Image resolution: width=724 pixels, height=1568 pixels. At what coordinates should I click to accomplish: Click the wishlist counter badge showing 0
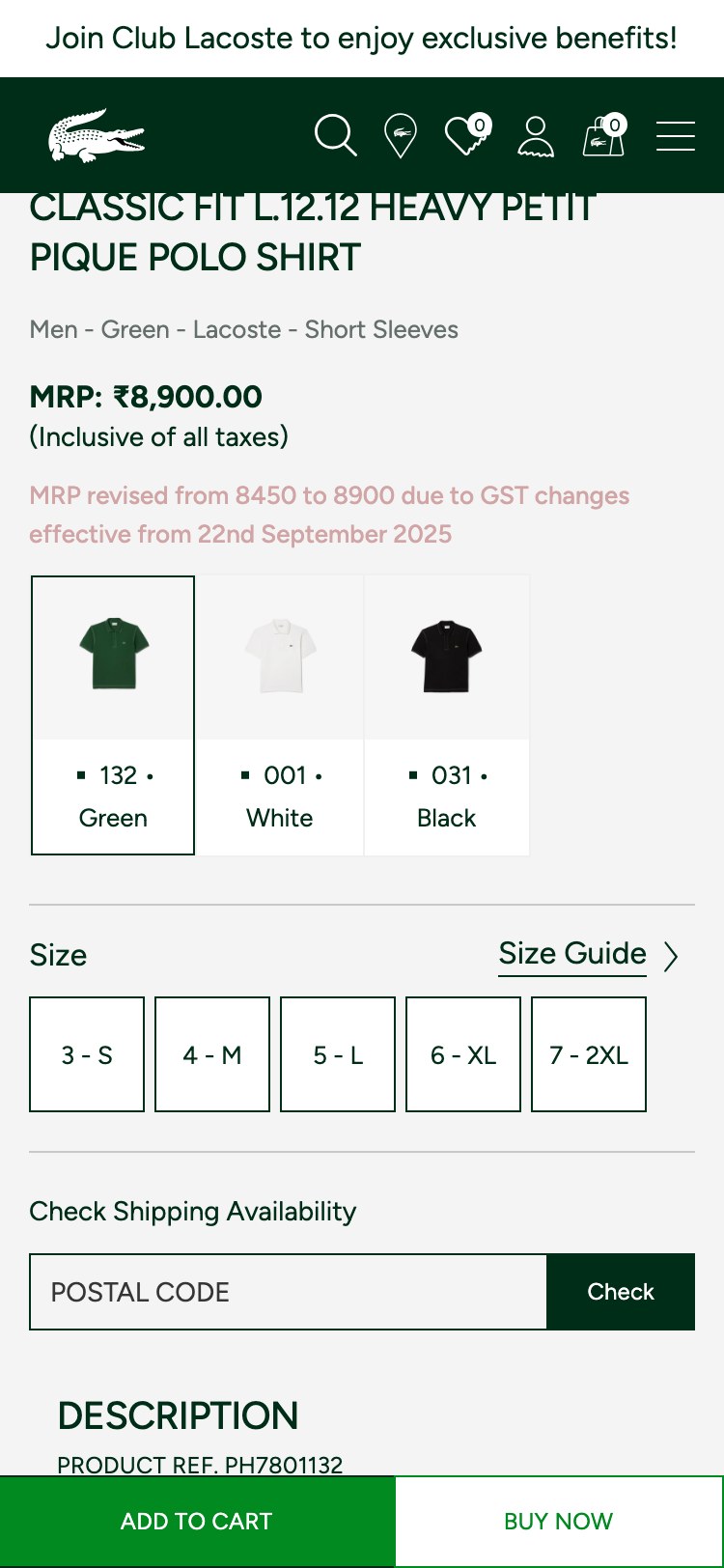click(x=479, y=124)
